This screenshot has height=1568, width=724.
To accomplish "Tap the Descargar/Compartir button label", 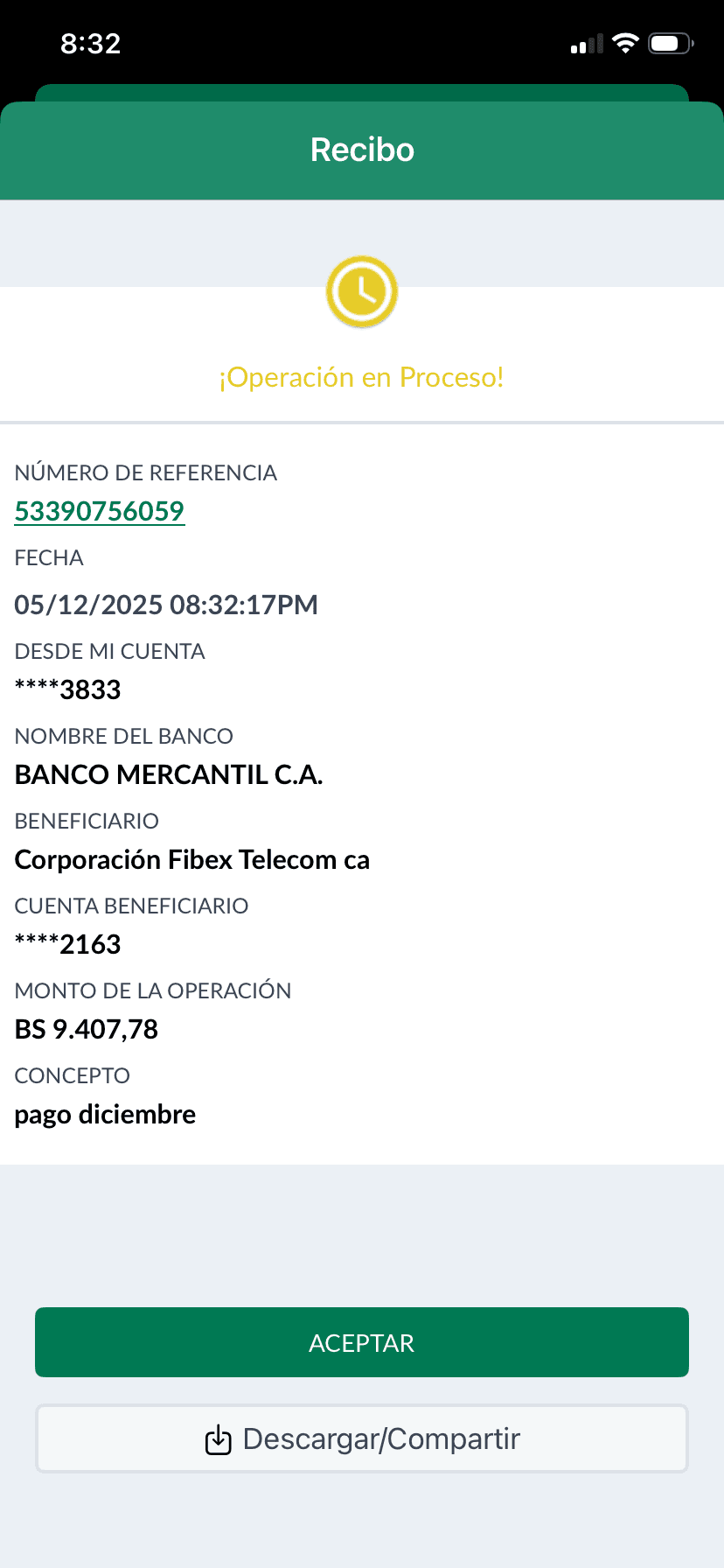I will pos(381,1439).
